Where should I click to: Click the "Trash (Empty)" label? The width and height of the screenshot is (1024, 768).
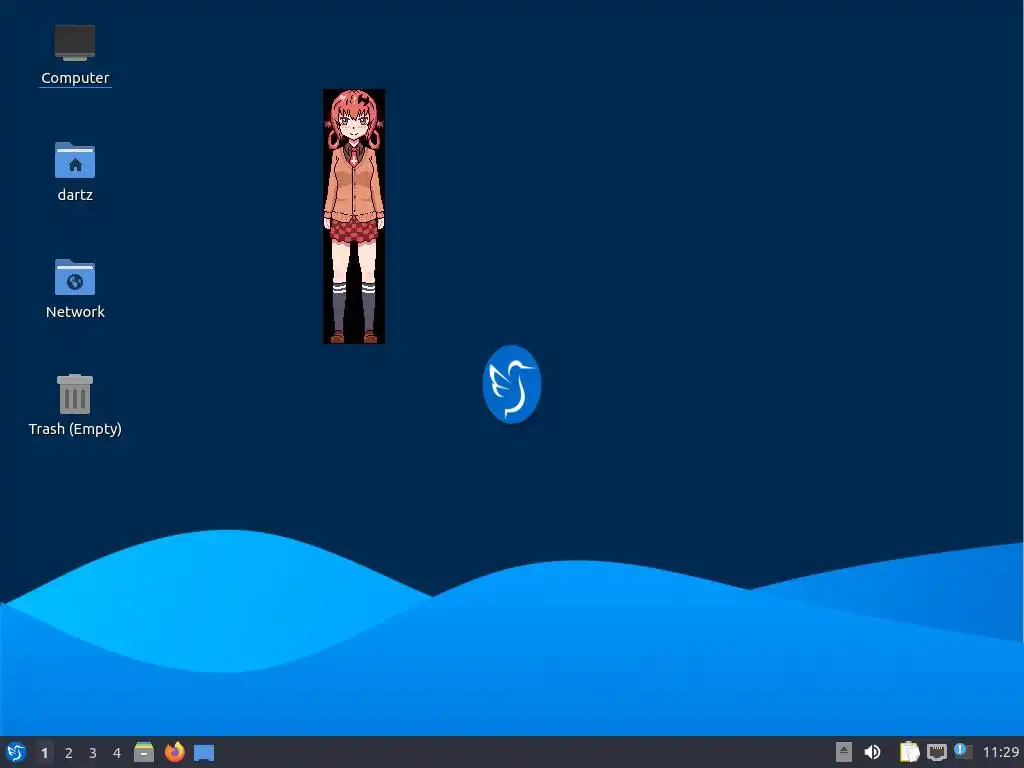(x=75, y=428)
